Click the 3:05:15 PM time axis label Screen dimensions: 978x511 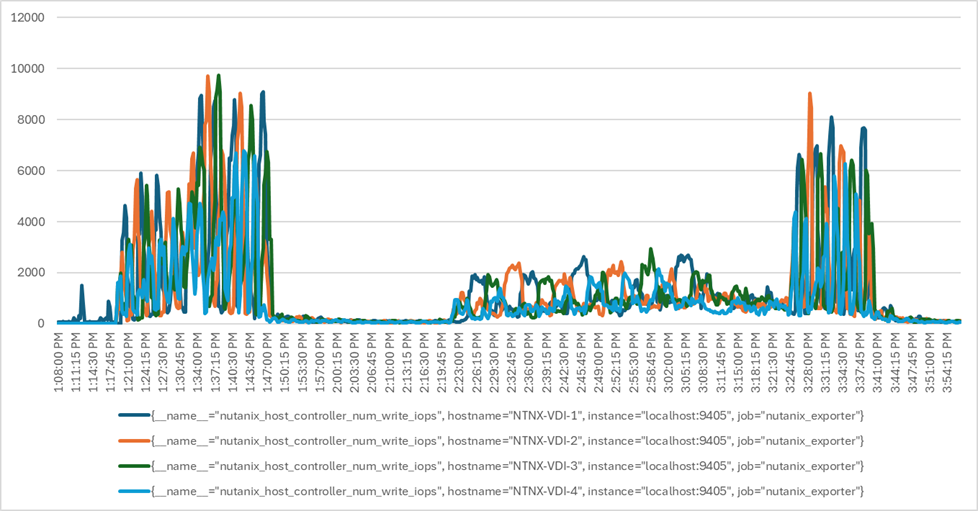tap(686, 363)
